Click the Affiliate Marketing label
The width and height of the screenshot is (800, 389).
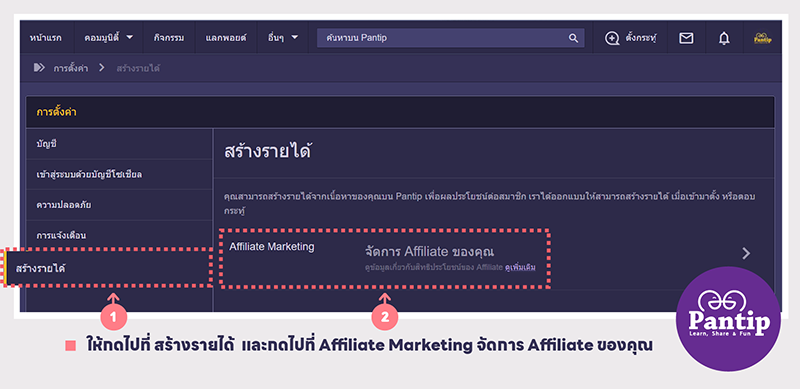[272, 247]
